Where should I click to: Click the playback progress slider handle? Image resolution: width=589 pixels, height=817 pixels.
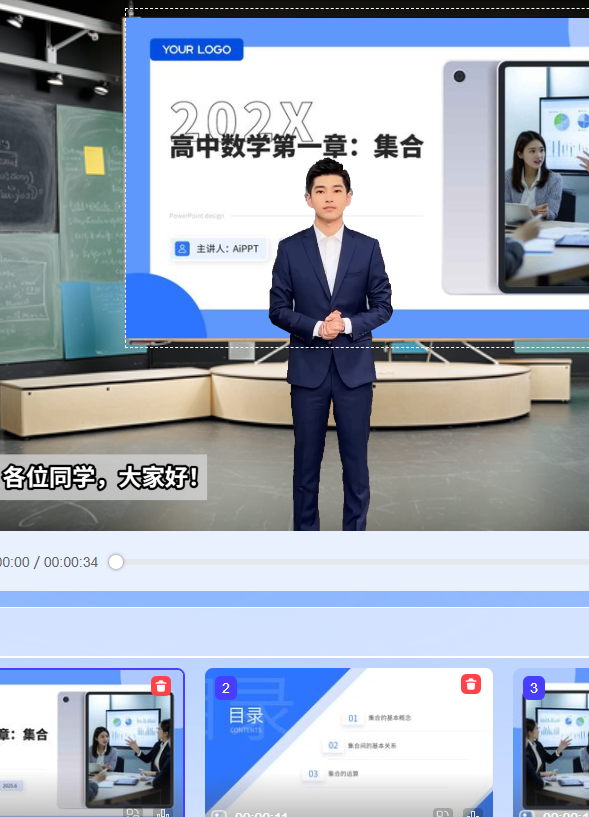point(116,562)
